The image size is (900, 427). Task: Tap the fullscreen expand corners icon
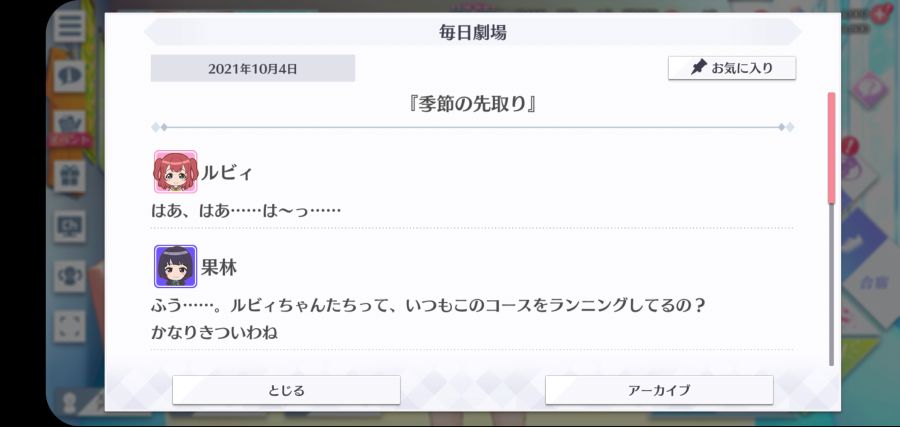[69, 326]
